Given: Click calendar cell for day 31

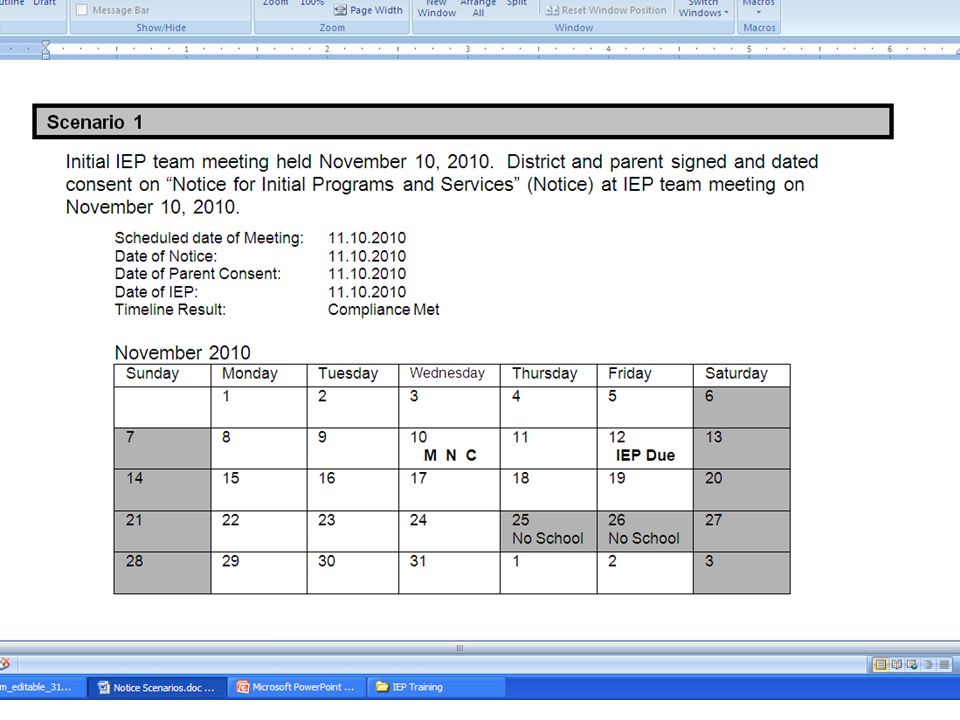Looking at the screenshot, I should point(449,572).
